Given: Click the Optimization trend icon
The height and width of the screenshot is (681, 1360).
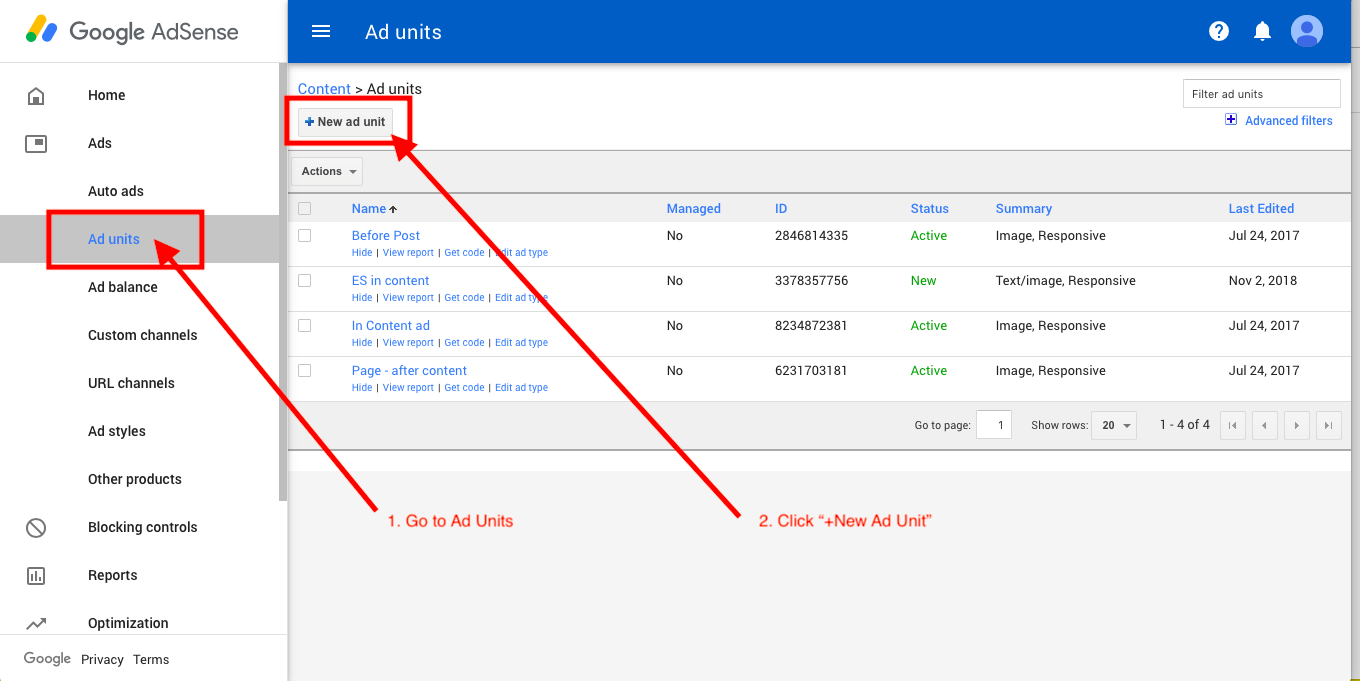Looking at the screenshot, I should click(36, 623).
